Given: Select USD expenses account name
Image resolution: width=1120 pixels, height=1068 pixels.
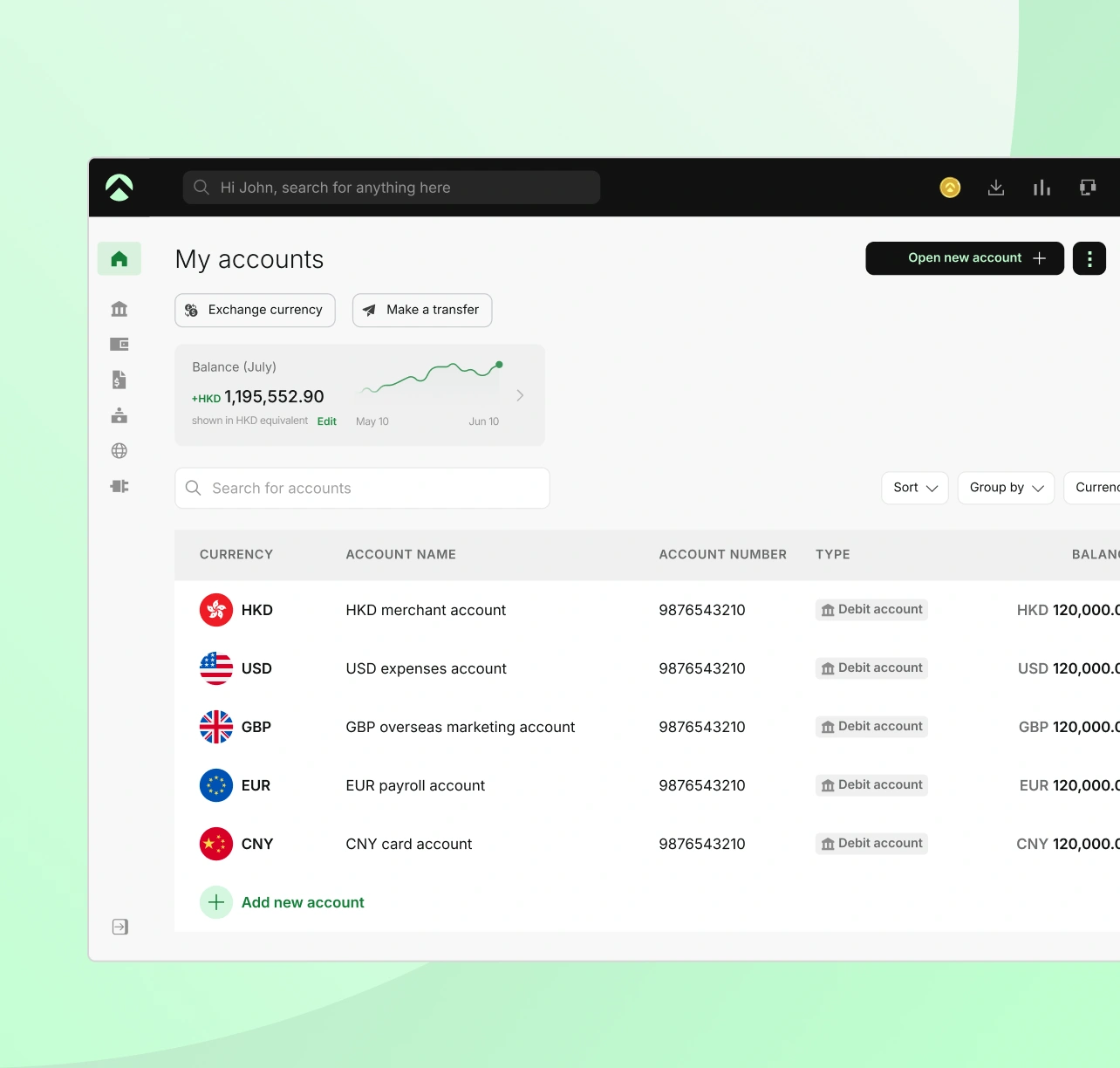Looking at the screenshot, I should (x=427, y=668).
